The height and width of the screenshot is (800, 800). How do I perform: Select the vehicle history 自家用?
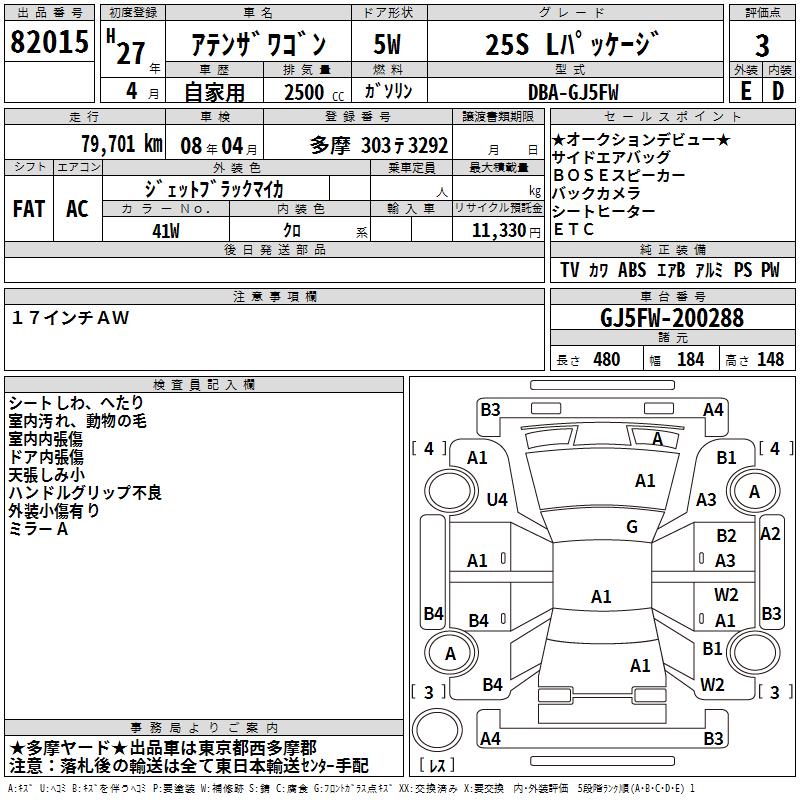[x=214, y=92]
